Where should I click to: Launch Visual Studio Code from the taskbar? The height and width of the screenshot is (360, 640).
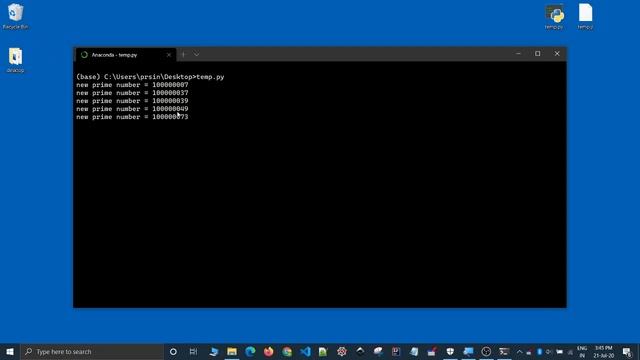305,351
